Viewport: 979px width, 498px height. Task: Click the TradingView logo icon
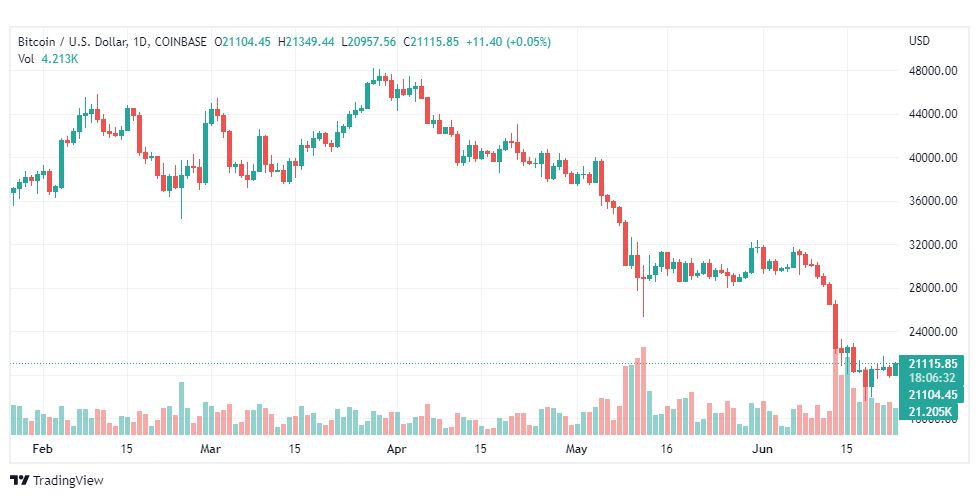[19, 481]
